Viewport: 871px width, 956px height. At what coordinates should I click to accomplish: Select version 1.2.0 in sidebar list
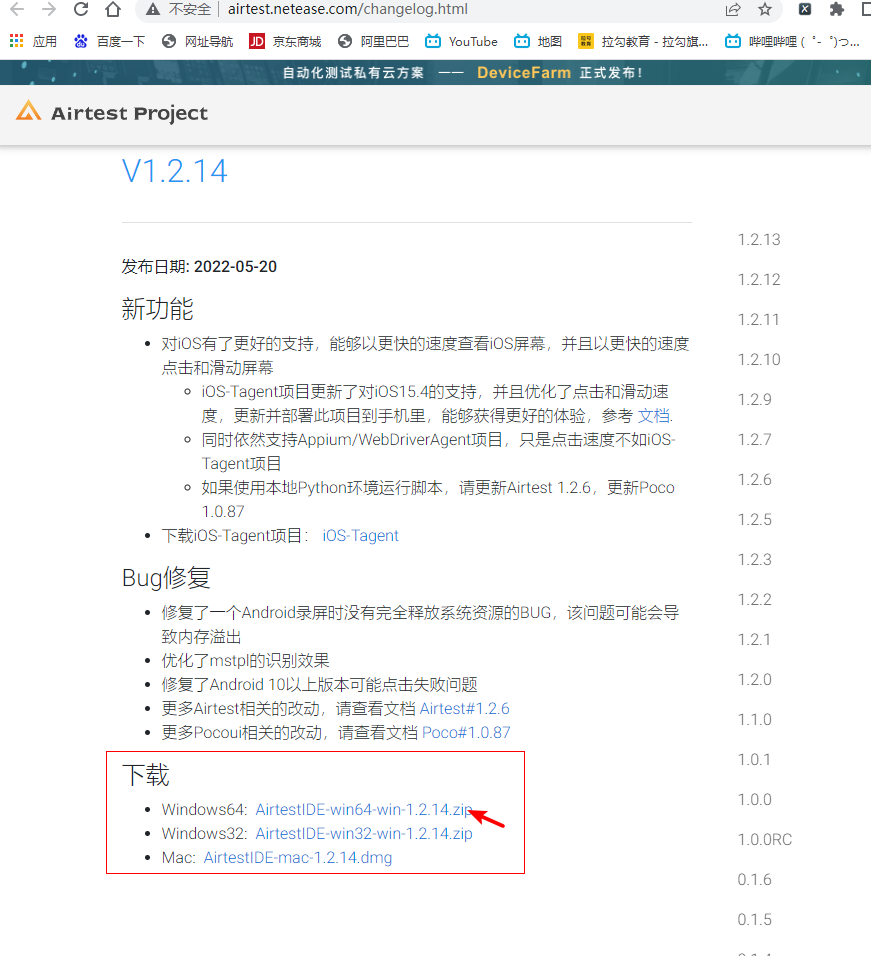(x=755, y=680)
